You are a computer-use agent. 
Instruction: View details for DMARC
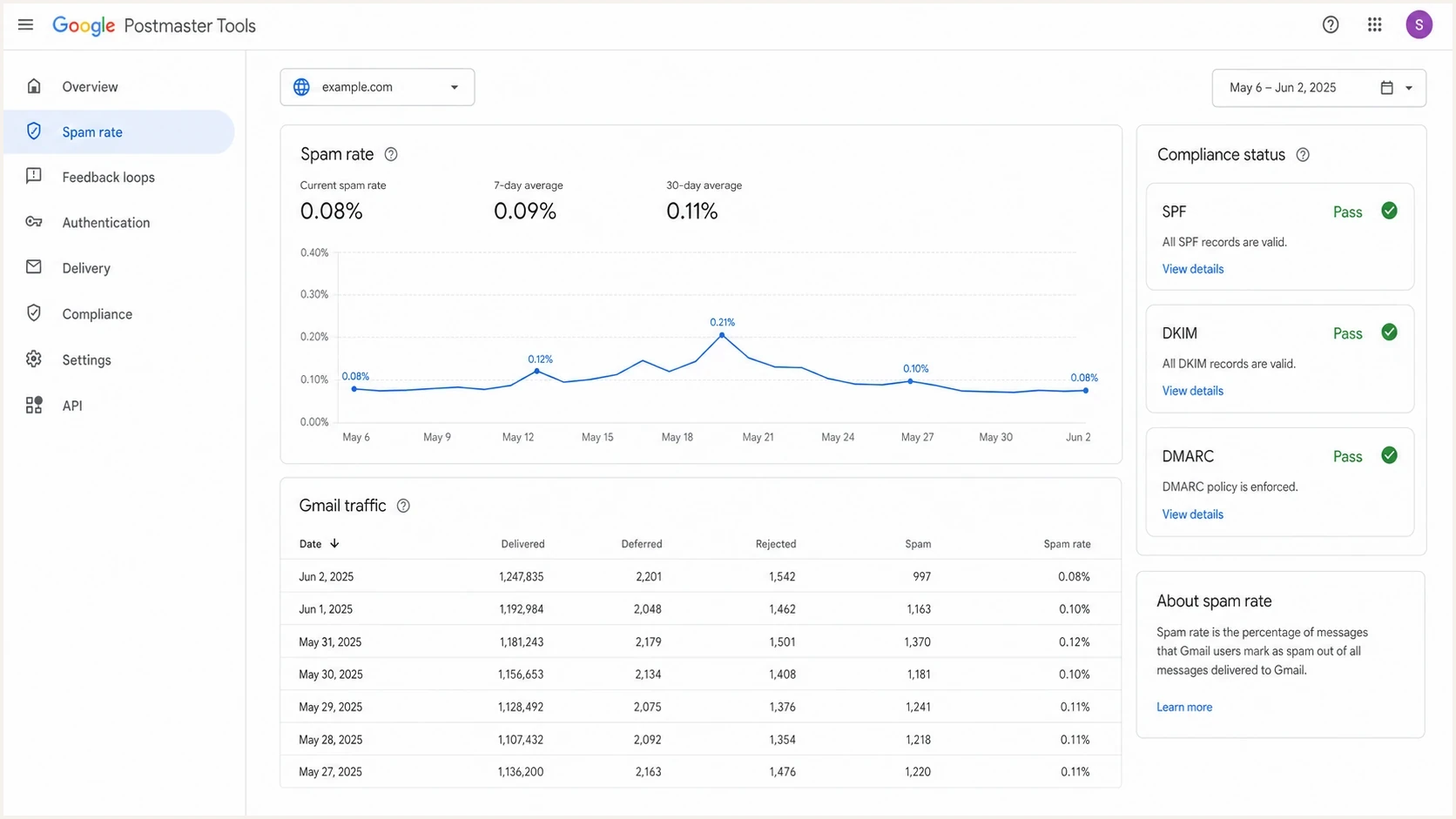coord(1192,514)
